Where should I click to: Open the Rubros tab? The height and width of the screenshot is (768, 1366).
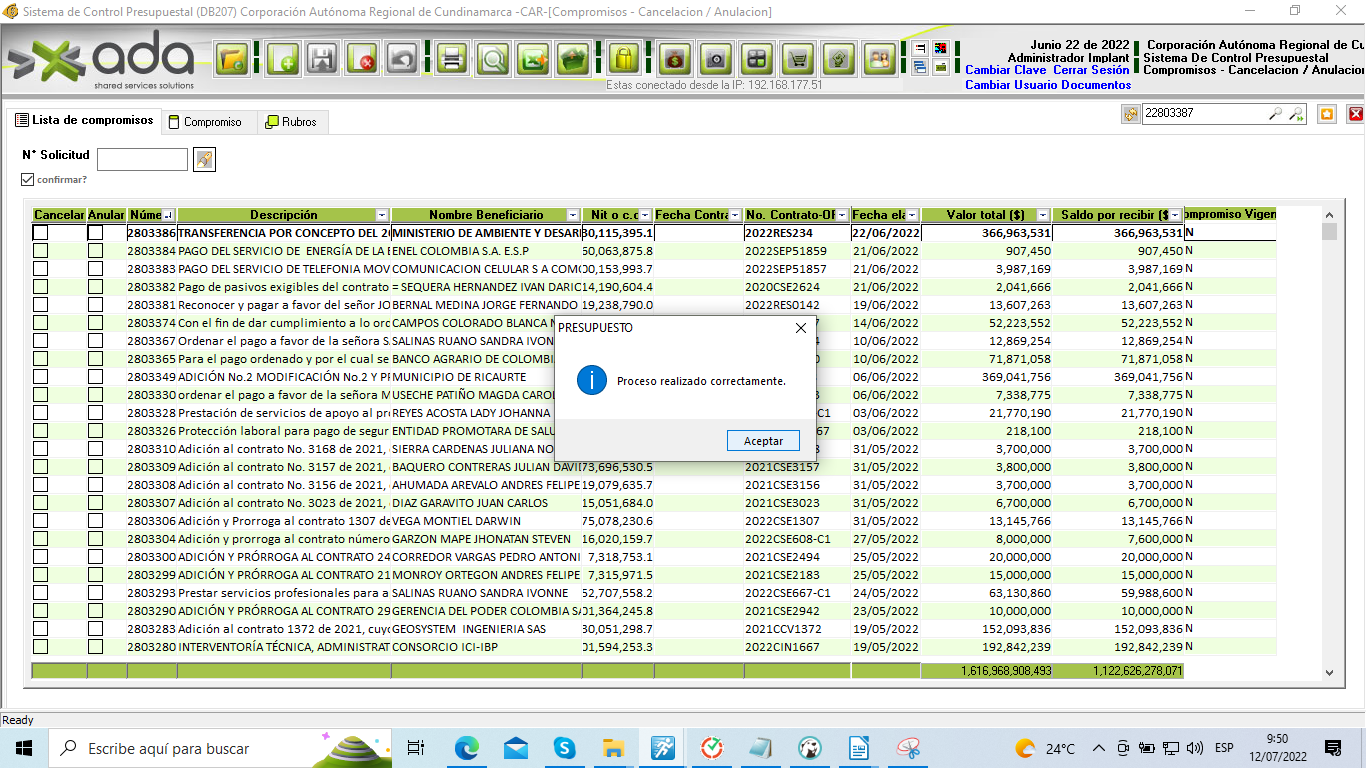pos(291,122)
